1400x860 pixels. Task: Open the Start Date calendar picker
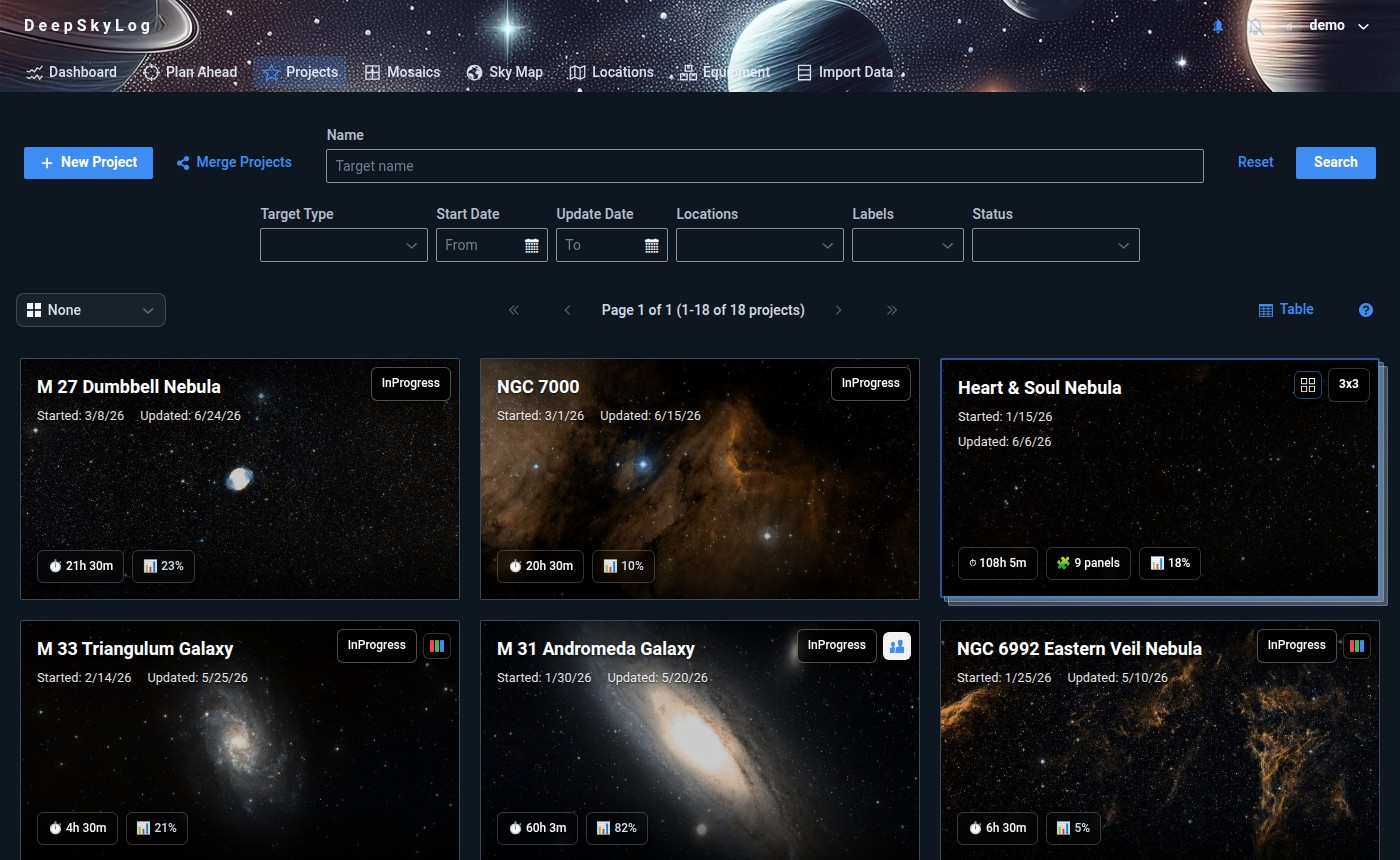(532, 245)
